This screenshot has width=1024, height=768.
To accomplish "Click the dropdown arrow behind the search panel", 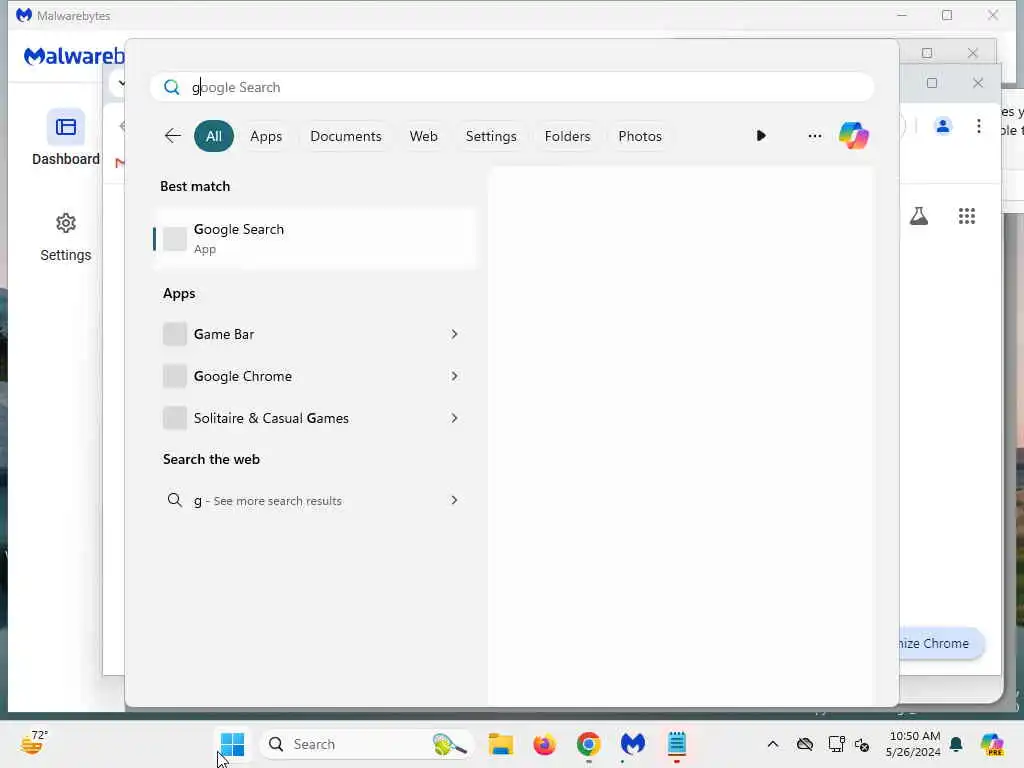I will click(121, 84).
